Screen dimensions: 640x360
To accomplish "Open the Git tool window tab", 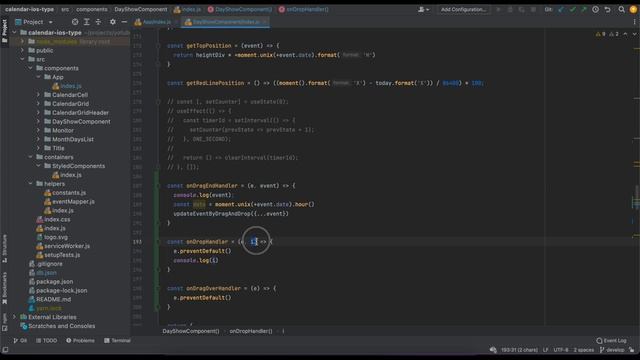I will tap(20, 340).
